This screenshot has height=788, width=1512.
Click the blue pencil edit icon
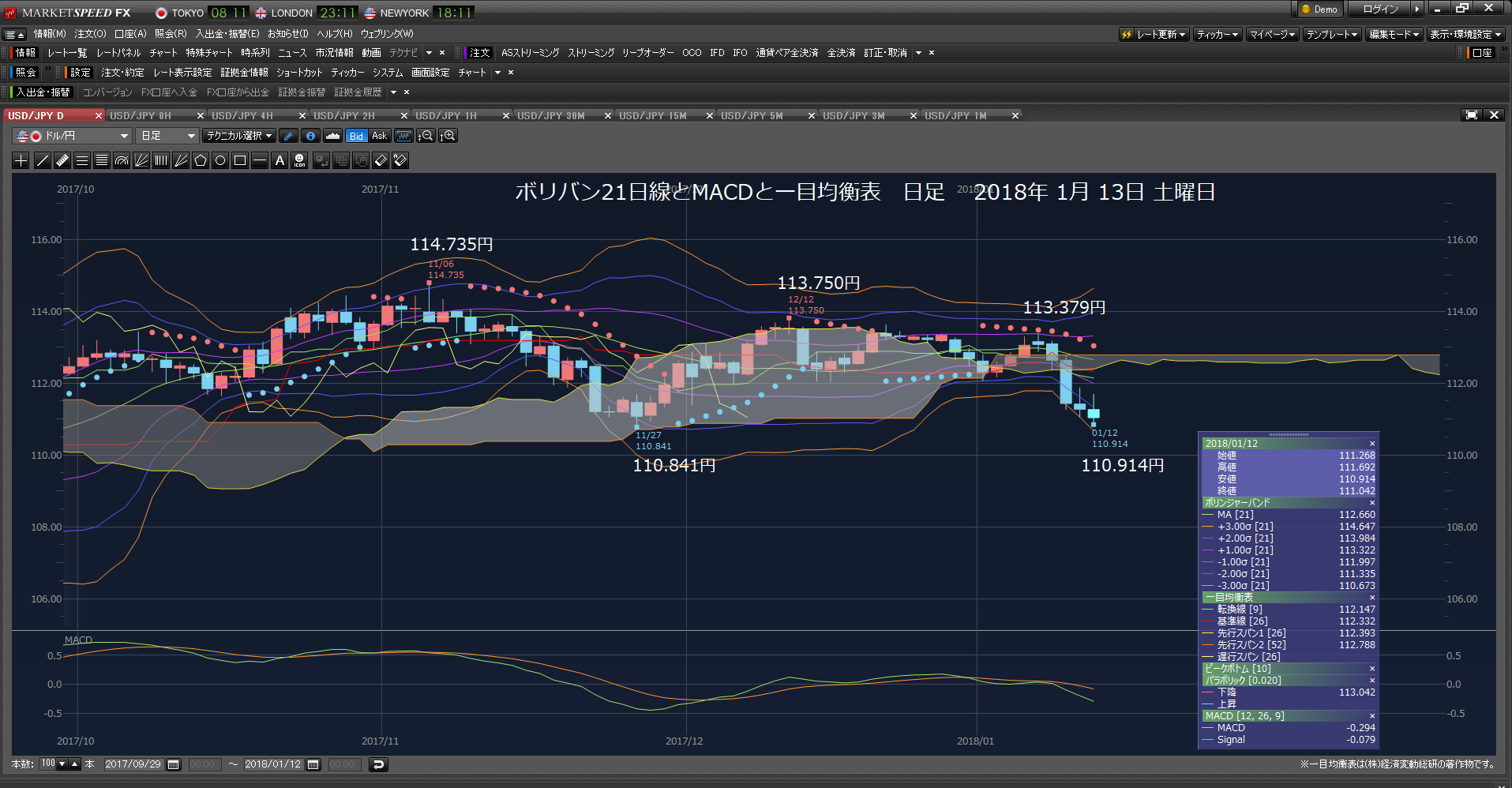pos(289,136)
